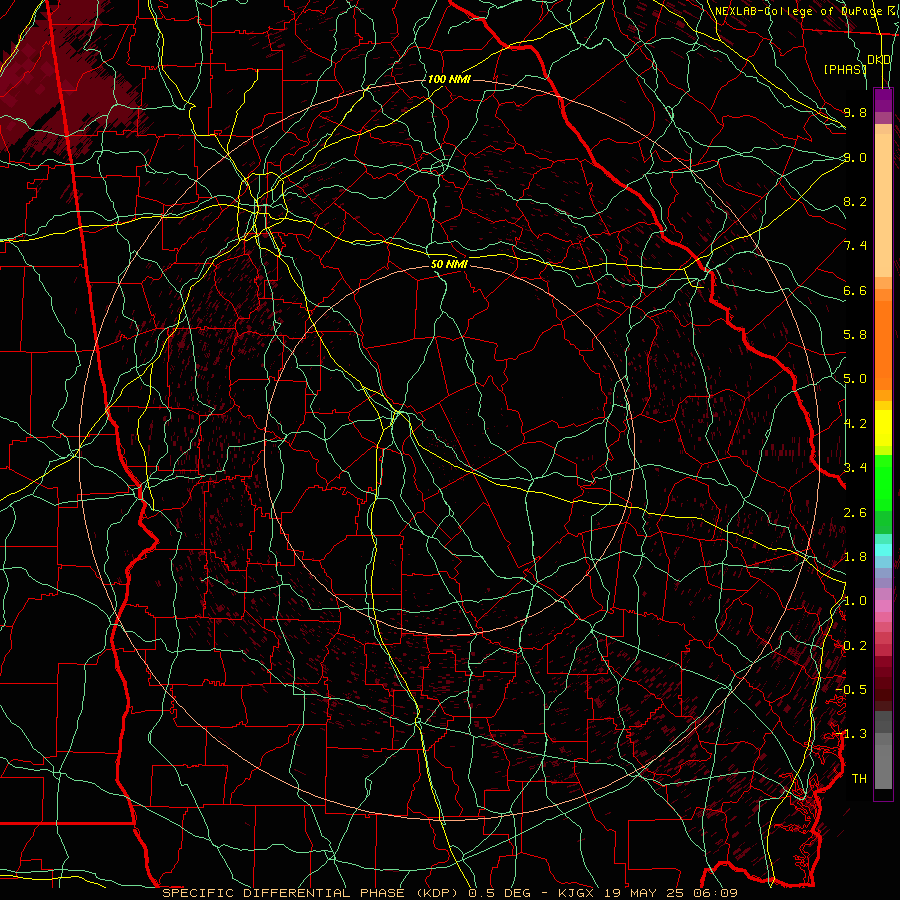The height and width of the screenshot is (900, 900).
Task: Select the 7.4 value on the color scale
Action: pos(855,246)
